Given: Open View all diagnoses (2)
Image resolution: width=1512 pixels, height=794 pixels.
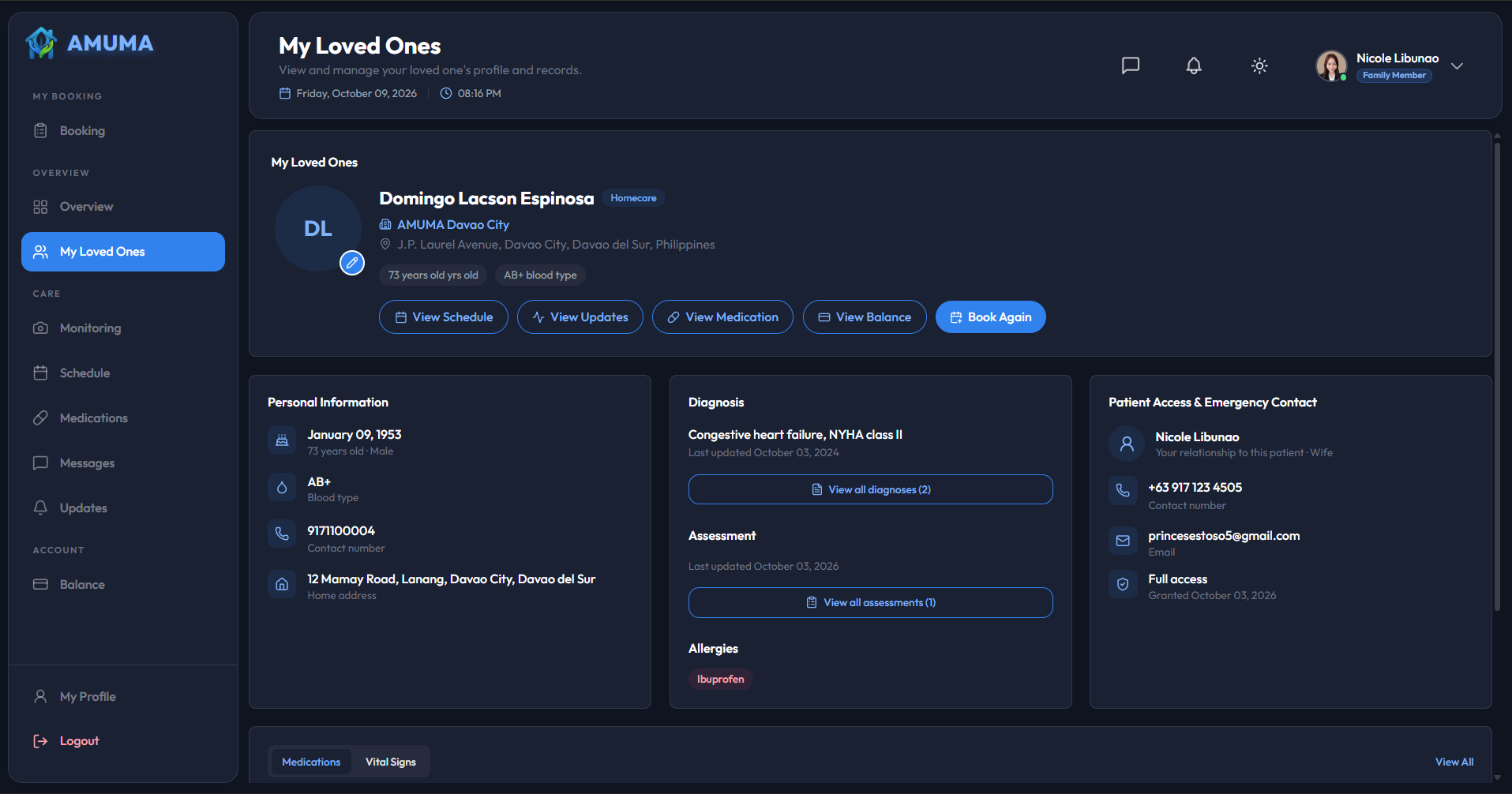Looking at the screenshot, I should pyautogui.click(x=870, y=489).
